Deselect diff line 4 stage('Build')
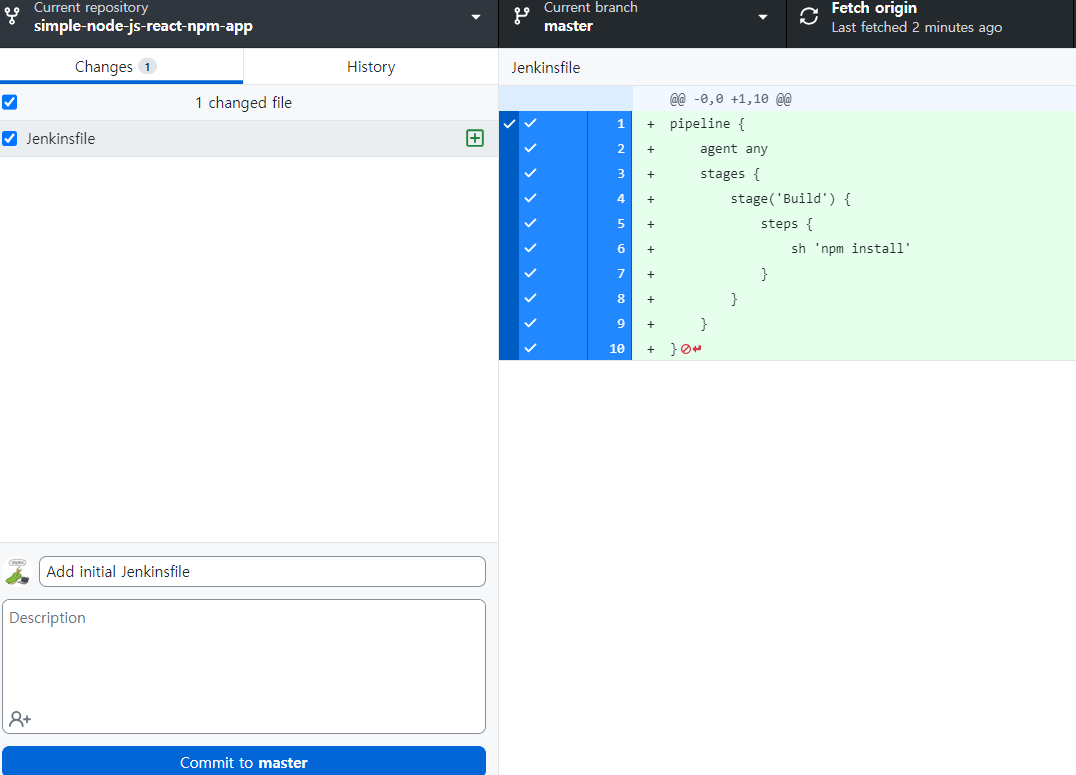 575,198
